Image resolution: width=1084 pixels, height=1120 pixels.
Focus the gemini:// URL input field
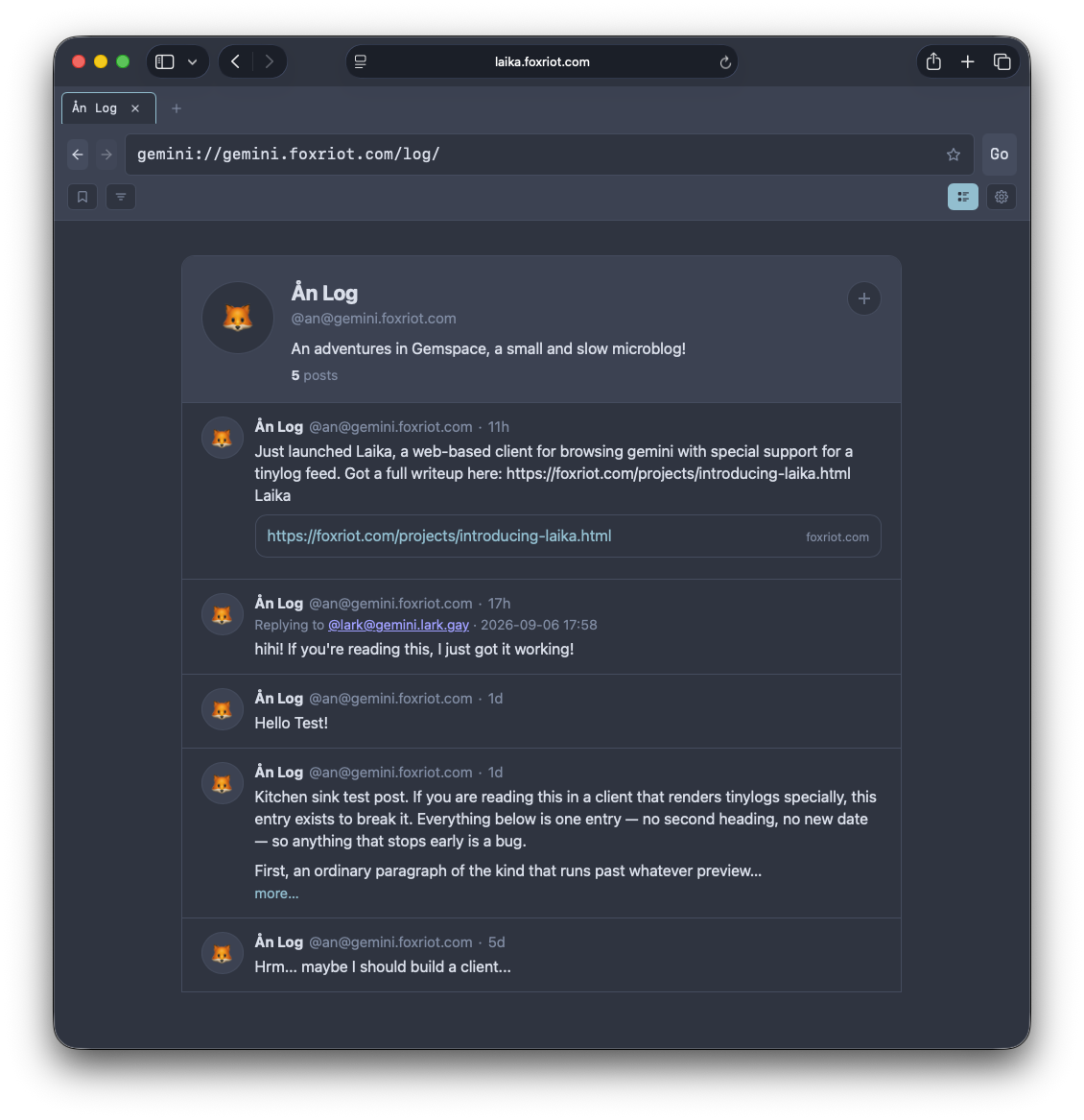(x=549, y=155)
